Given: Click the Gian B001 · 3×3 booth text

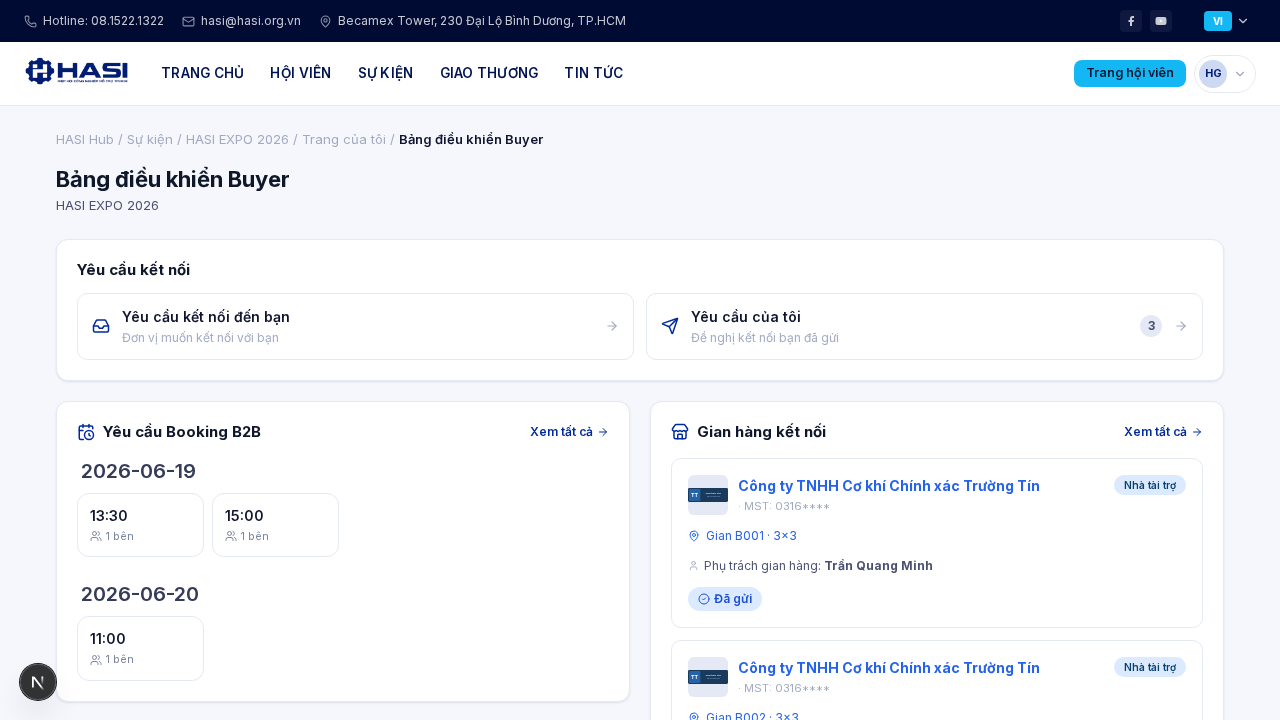Looking at the screenshot, I should point(751,536).
